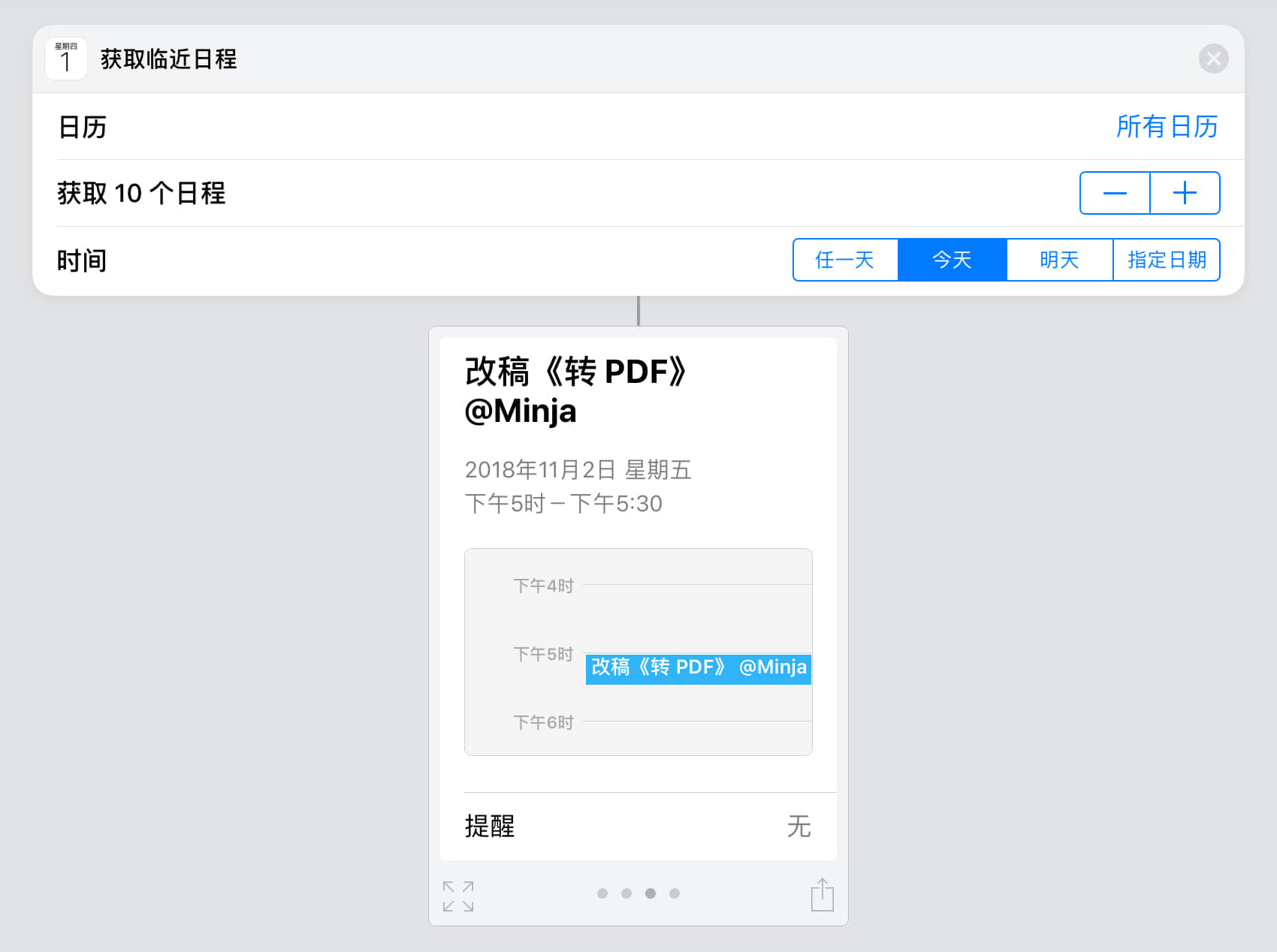This screenshot has height=952, width=1277.
Task: Select the 今天 time option
Action: [952, 260]
